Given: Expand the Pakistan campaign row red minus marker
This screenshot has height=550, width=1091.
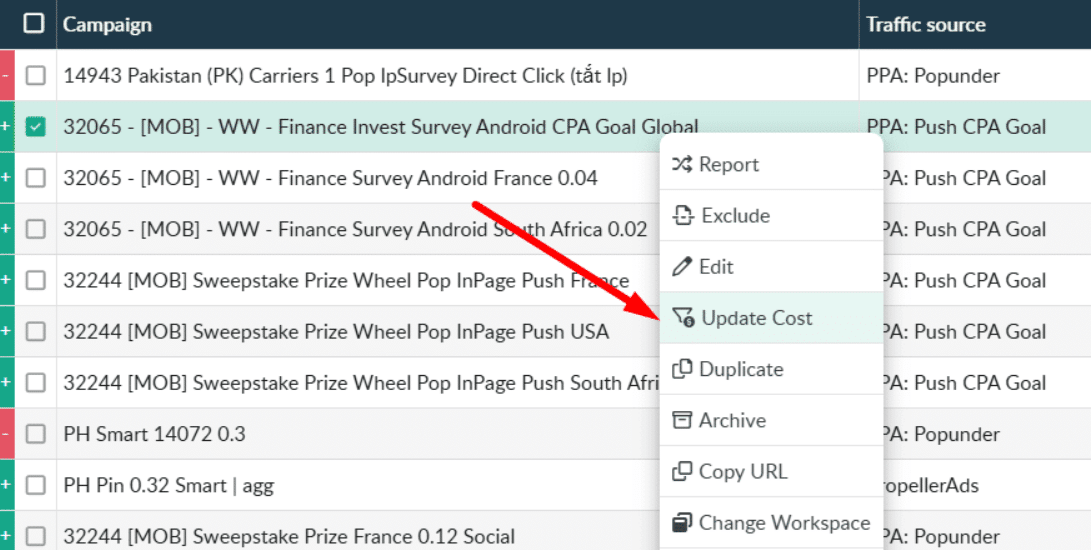Looking at the screenshot, I should (x=6, y=76).
